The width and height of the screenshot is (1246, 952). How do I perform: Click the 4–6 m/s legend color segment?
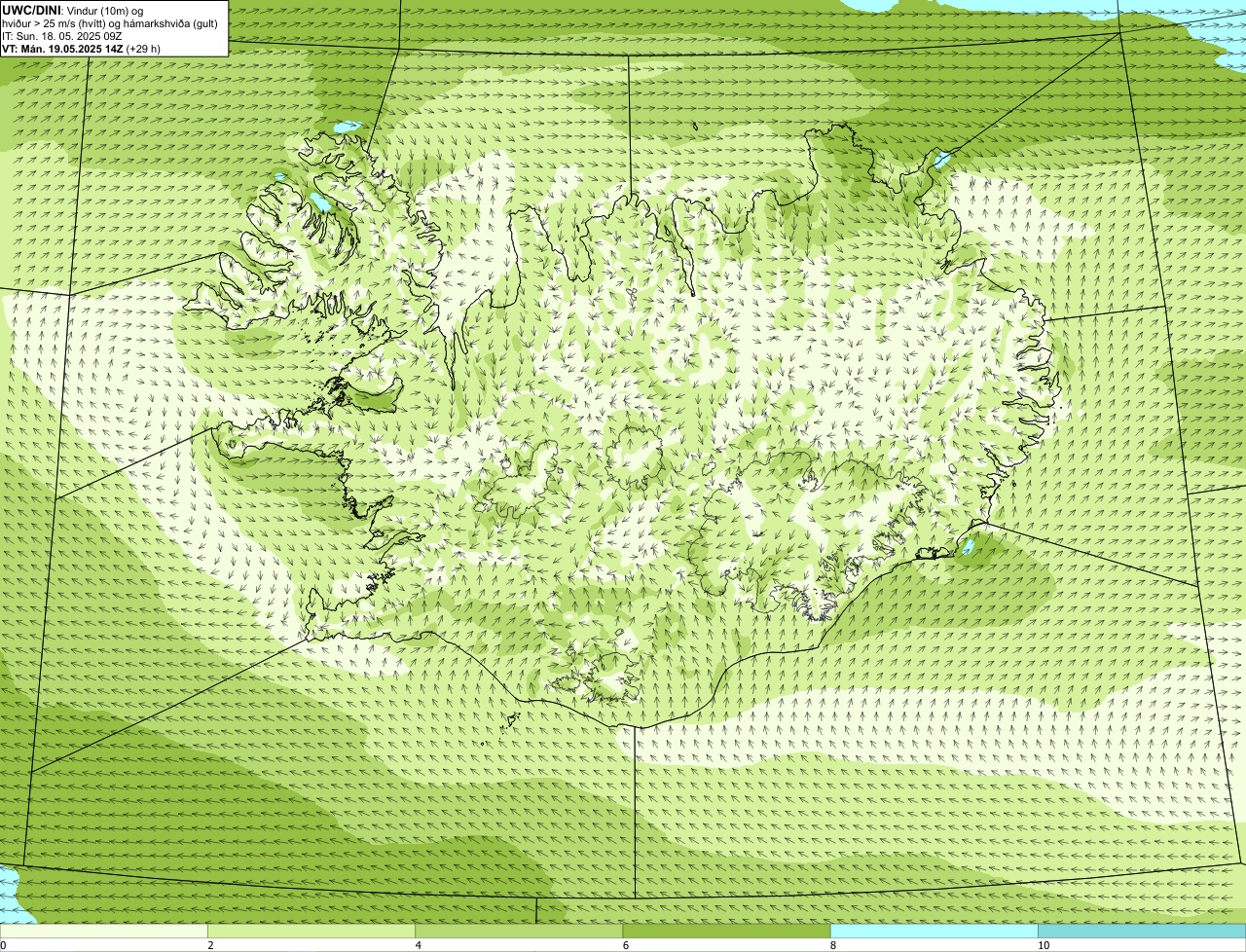tap(519, 932)
